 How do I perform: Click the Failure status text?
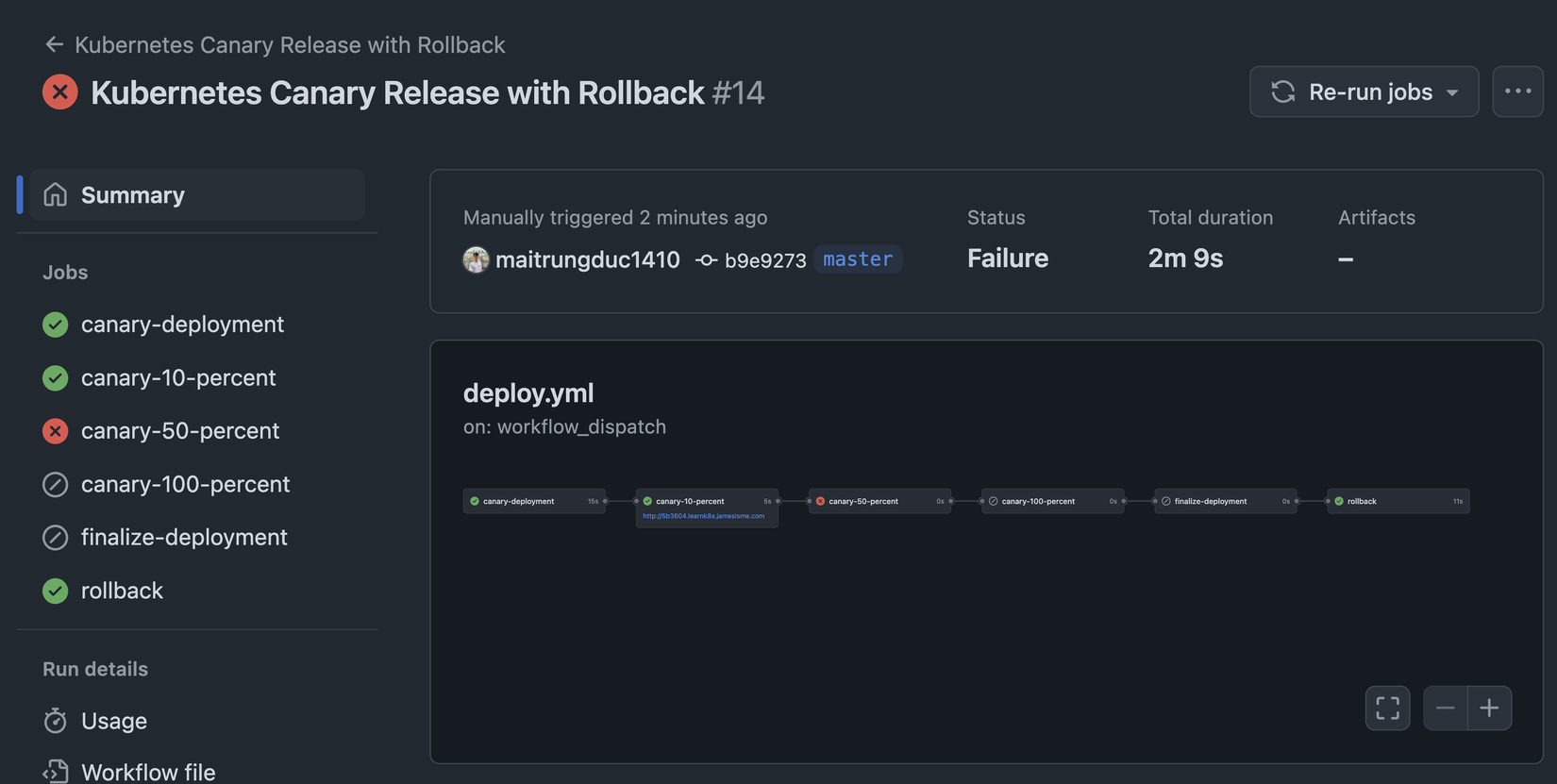pyautogui.click(x=1008, y=259)
